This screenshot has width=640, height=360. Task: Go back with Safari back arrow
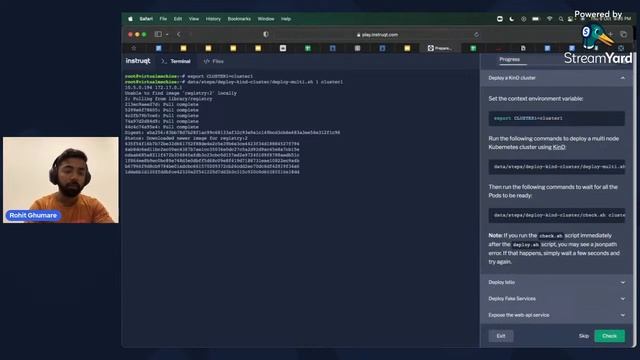[x=179, y=35]
